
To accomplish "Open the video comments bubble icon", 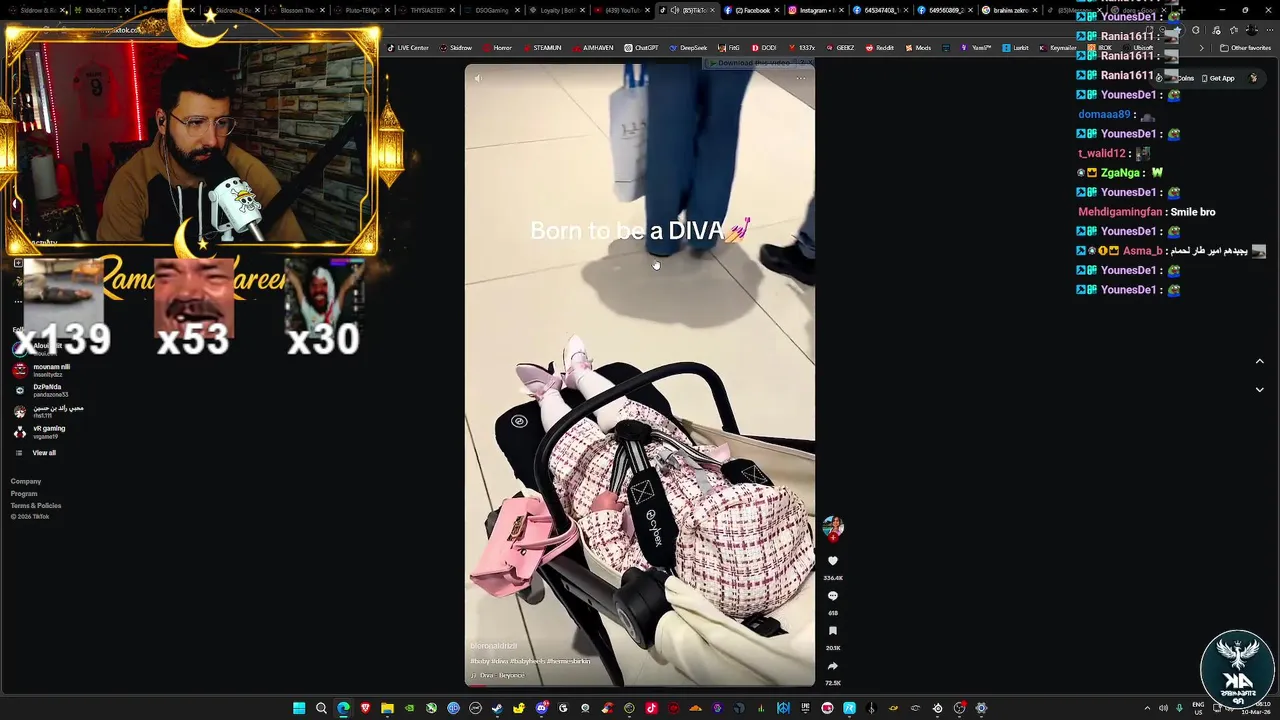I will pos(832,596).
